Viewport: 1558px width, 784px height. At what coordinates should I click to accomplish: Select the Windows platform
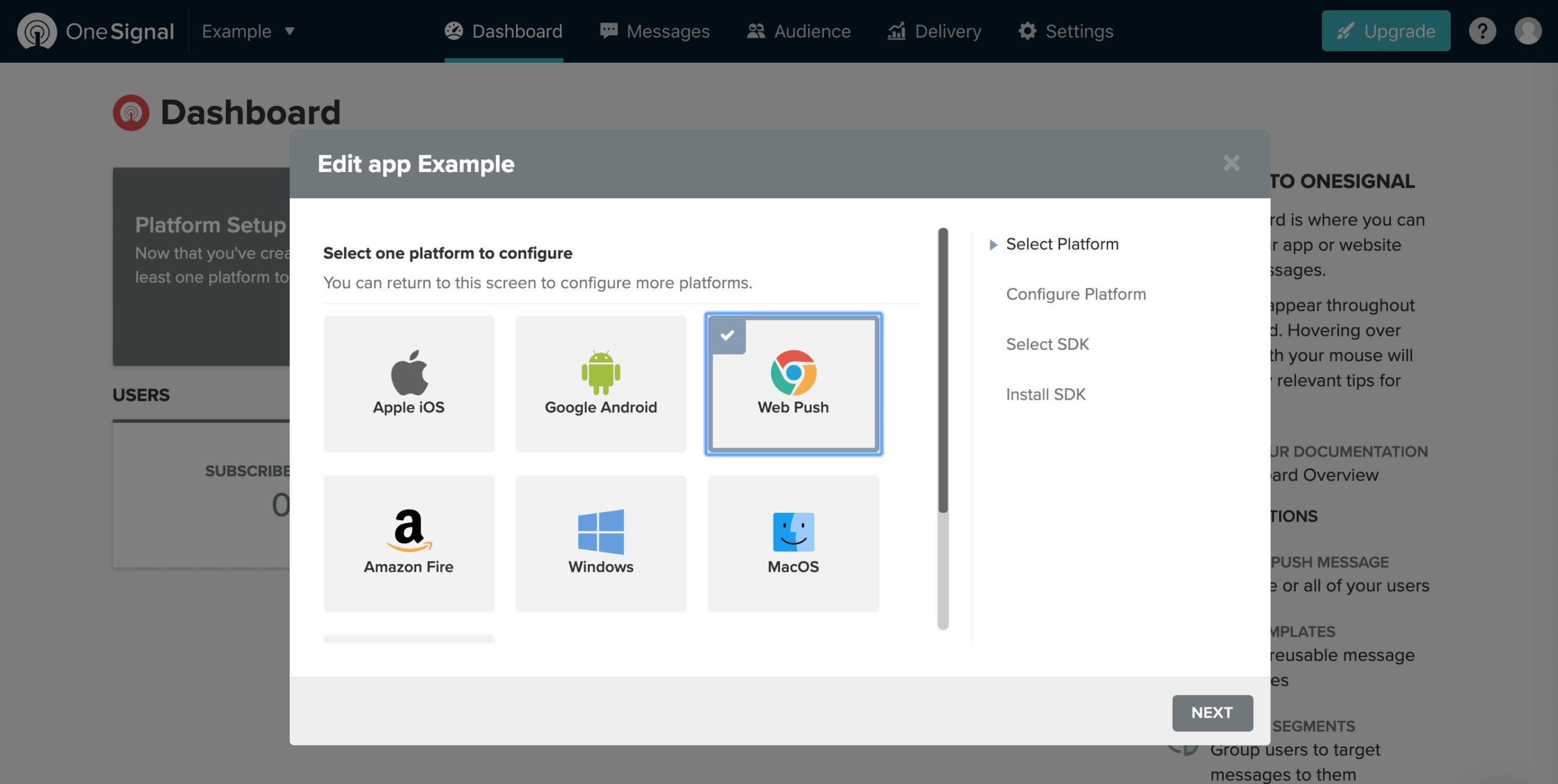pos(601,543)
